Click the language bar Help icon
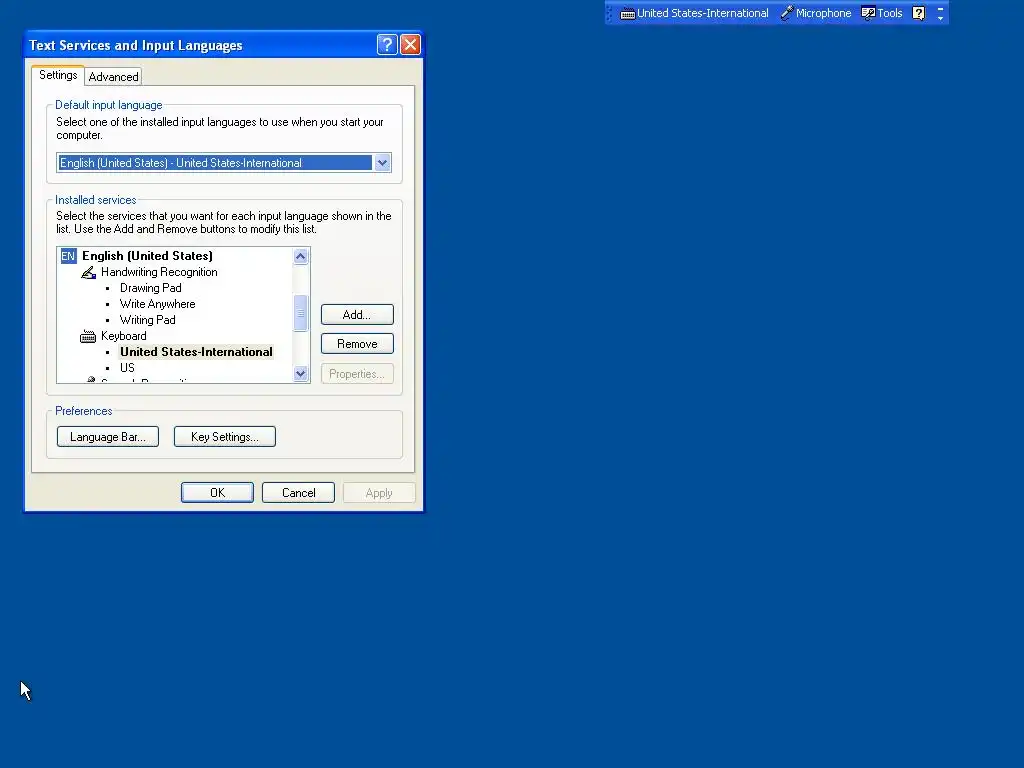The image size is (1024, 768). tap(918, 13)
